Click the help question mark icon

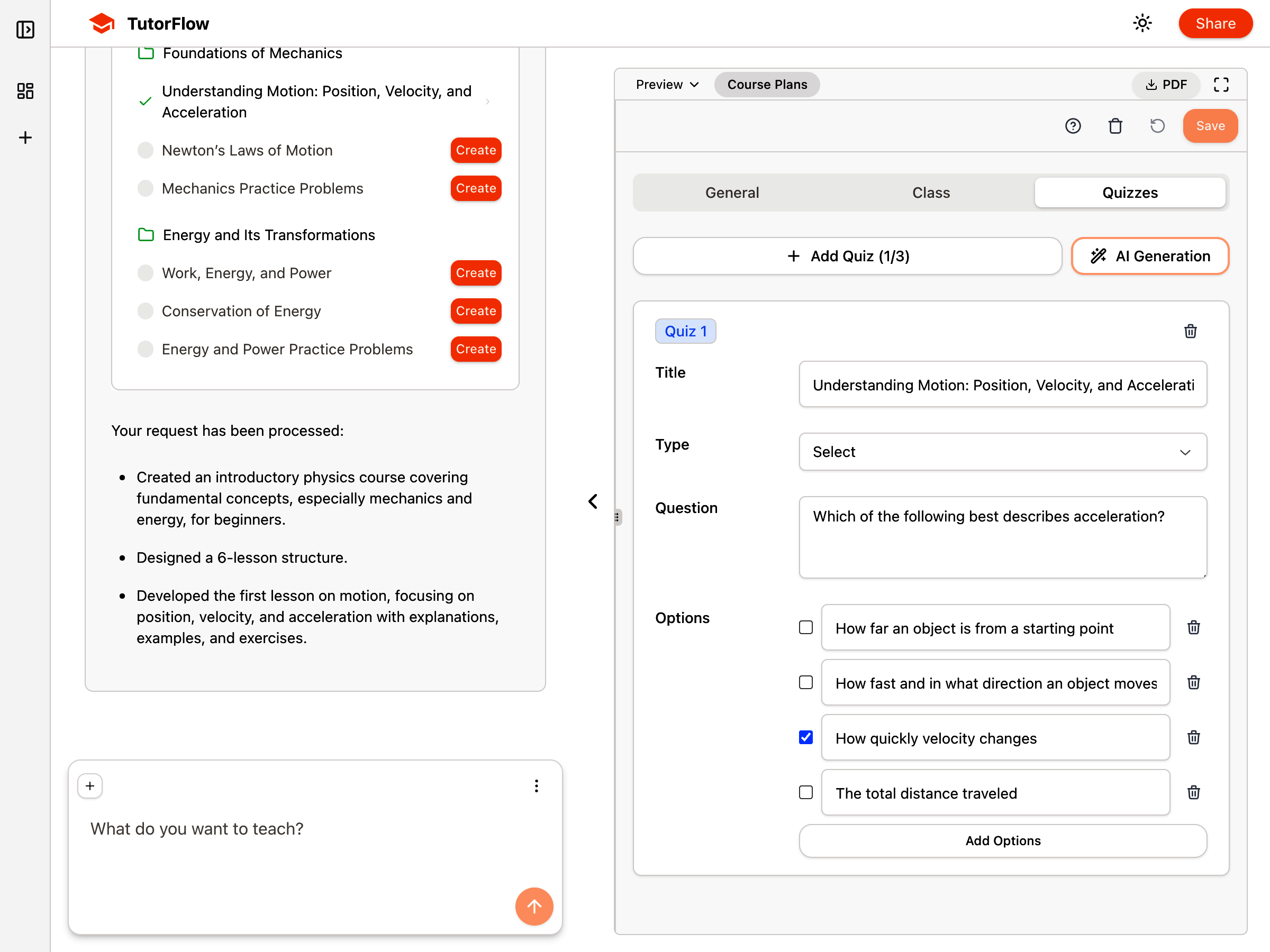point(1073,126)
